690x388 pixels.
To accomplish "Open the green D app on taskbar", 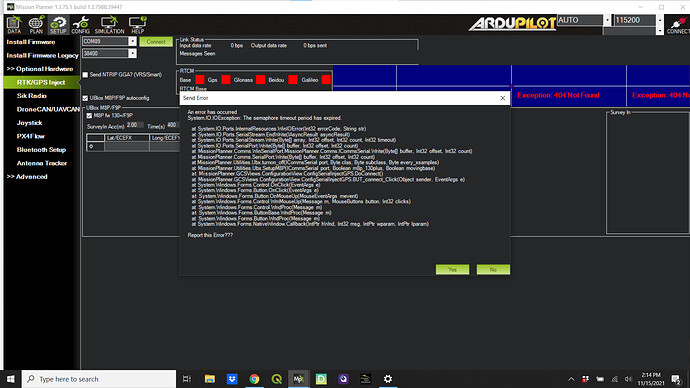I will click(321, 379).
